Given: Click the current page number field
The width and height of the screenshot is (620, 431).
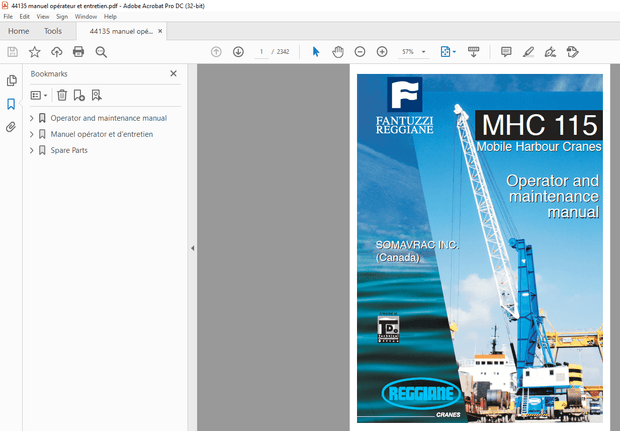Looking at the screenshot, I should click(x=261, y=52).
